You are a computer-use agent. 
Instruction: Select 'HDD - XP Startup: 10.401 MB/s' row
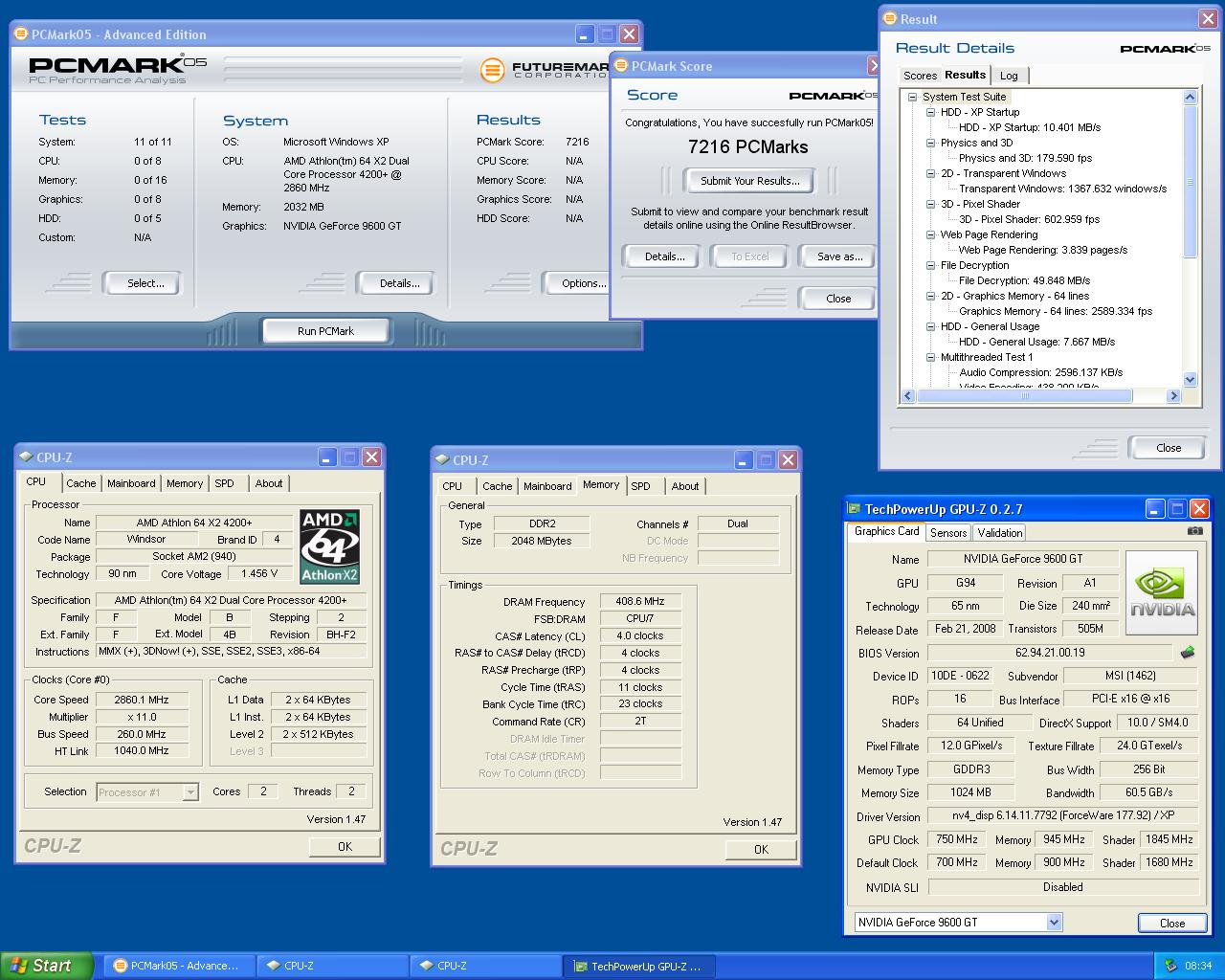tap(1030, 127)
